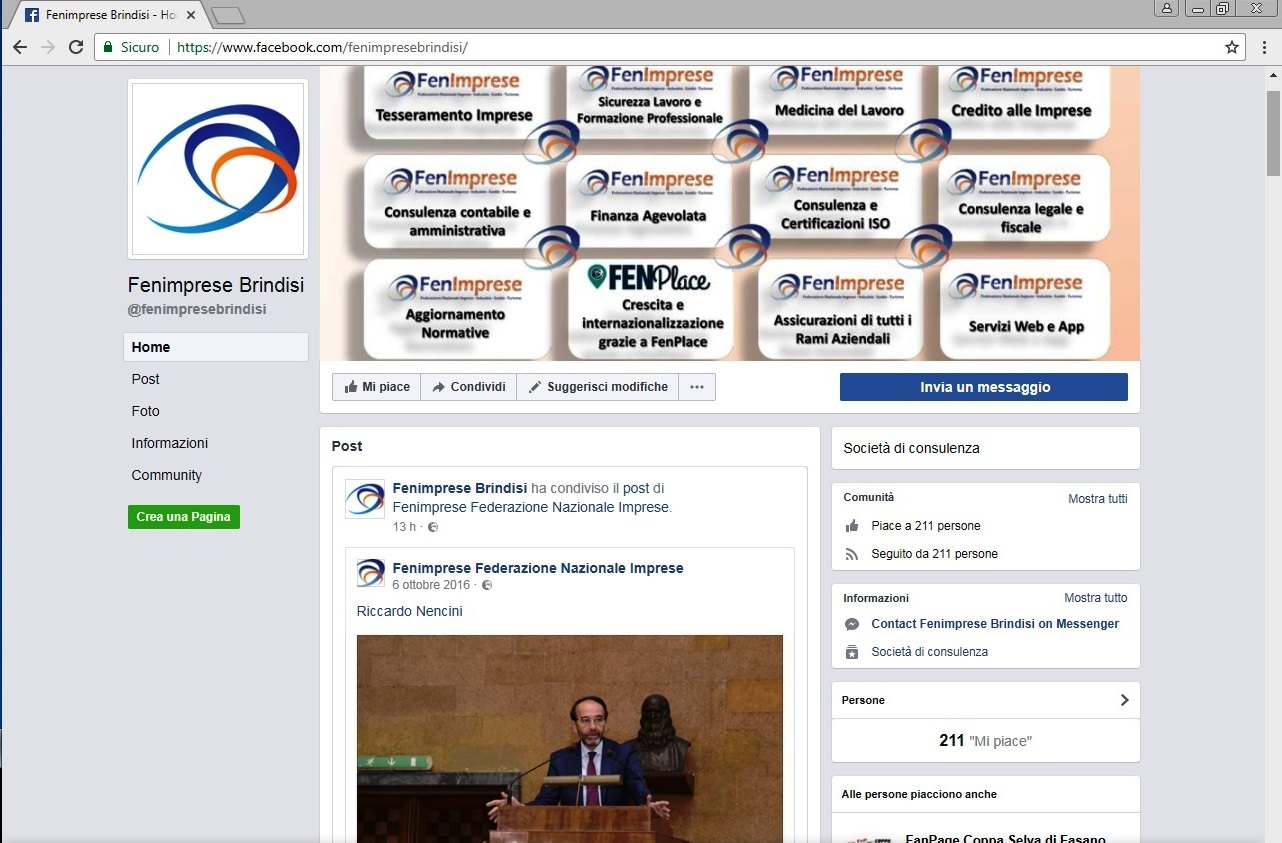Viewport: 1282px width, 843px height.
Task: Click the Società di consulenza heading card
Action: pos(985,448)
